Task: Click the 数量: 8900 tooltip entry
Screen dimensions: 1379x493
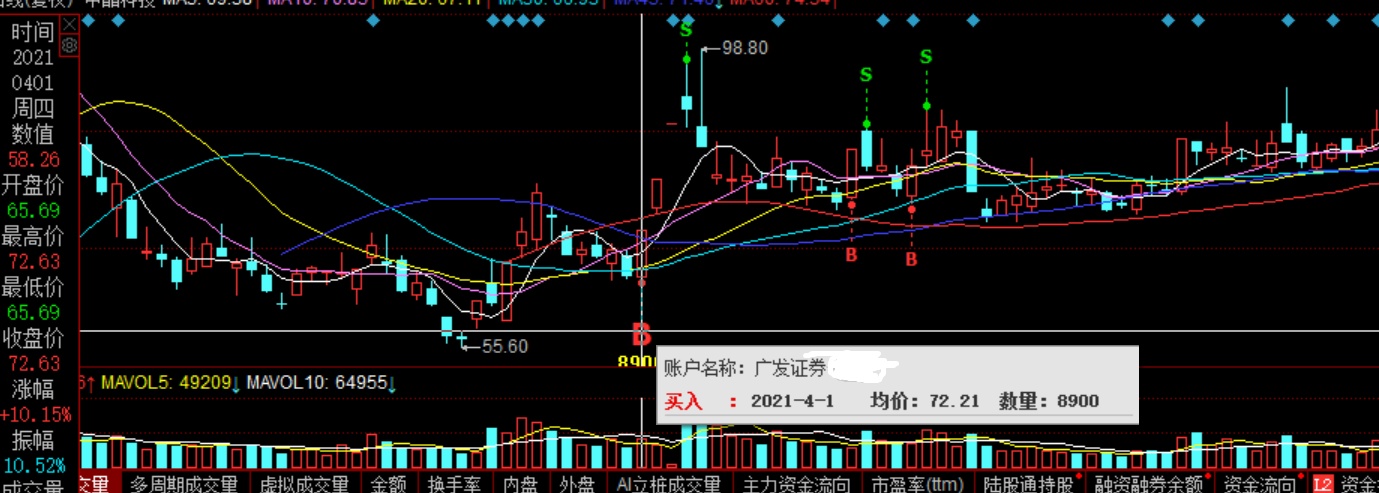Action: pos(1048,401)
